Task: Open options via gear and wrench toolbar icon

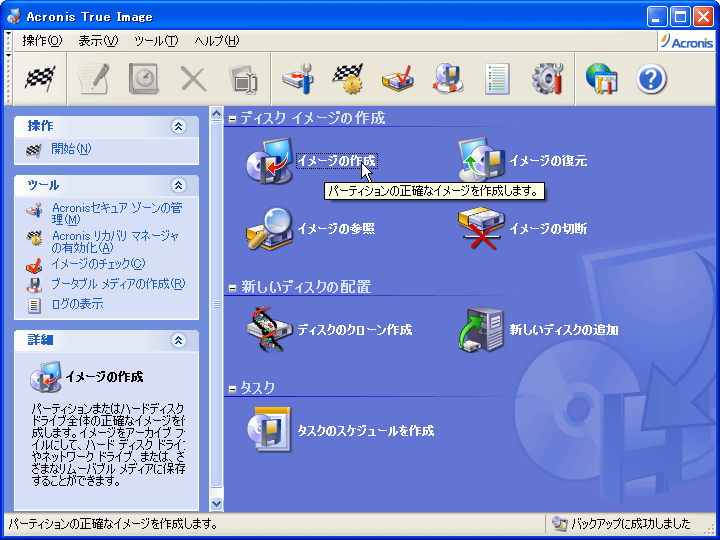Action: pos(547,79)
